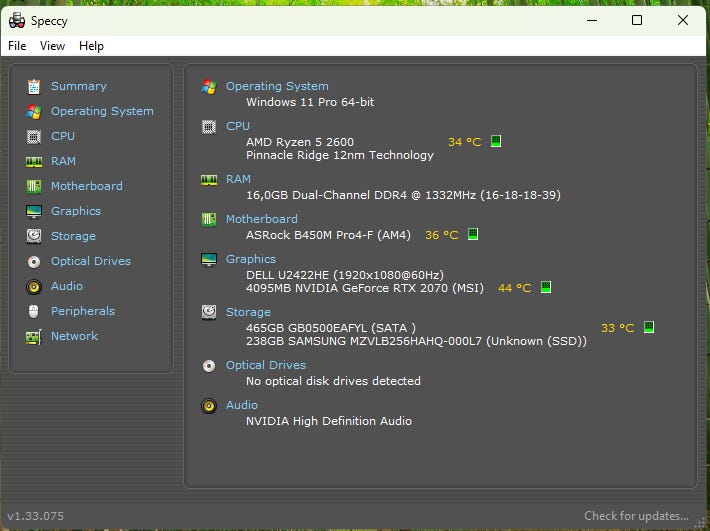Open the RAM sidebar section
Screen dimensions: 710x531
pyautogui.click(x=63, y=161)
